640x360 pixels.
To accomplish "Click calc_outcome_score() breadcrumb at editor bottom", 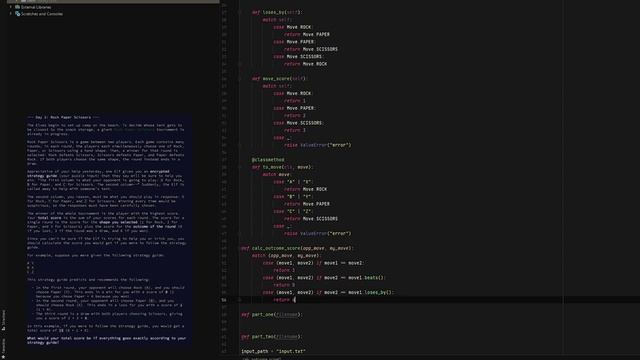I will click(x=262, y=359).
